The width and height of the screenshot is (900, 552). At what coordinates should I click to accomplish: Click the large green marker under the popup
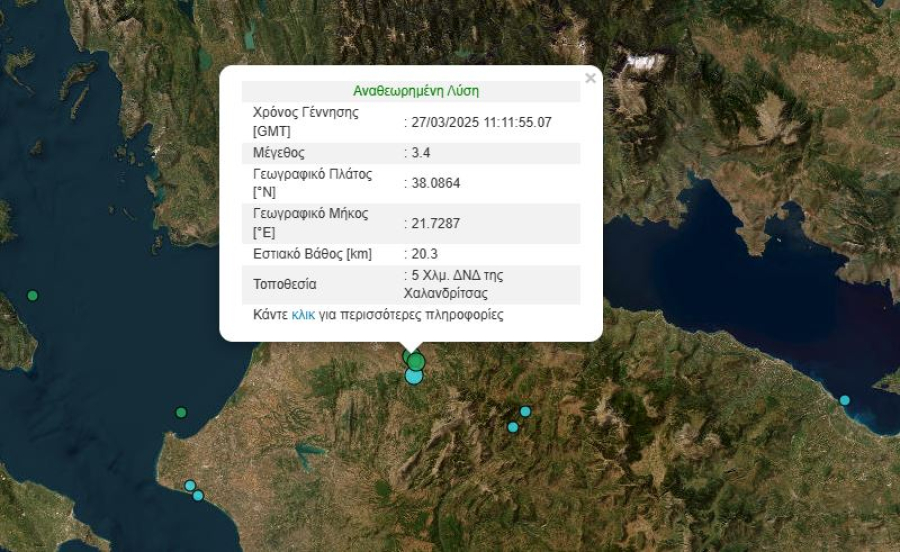416,361
